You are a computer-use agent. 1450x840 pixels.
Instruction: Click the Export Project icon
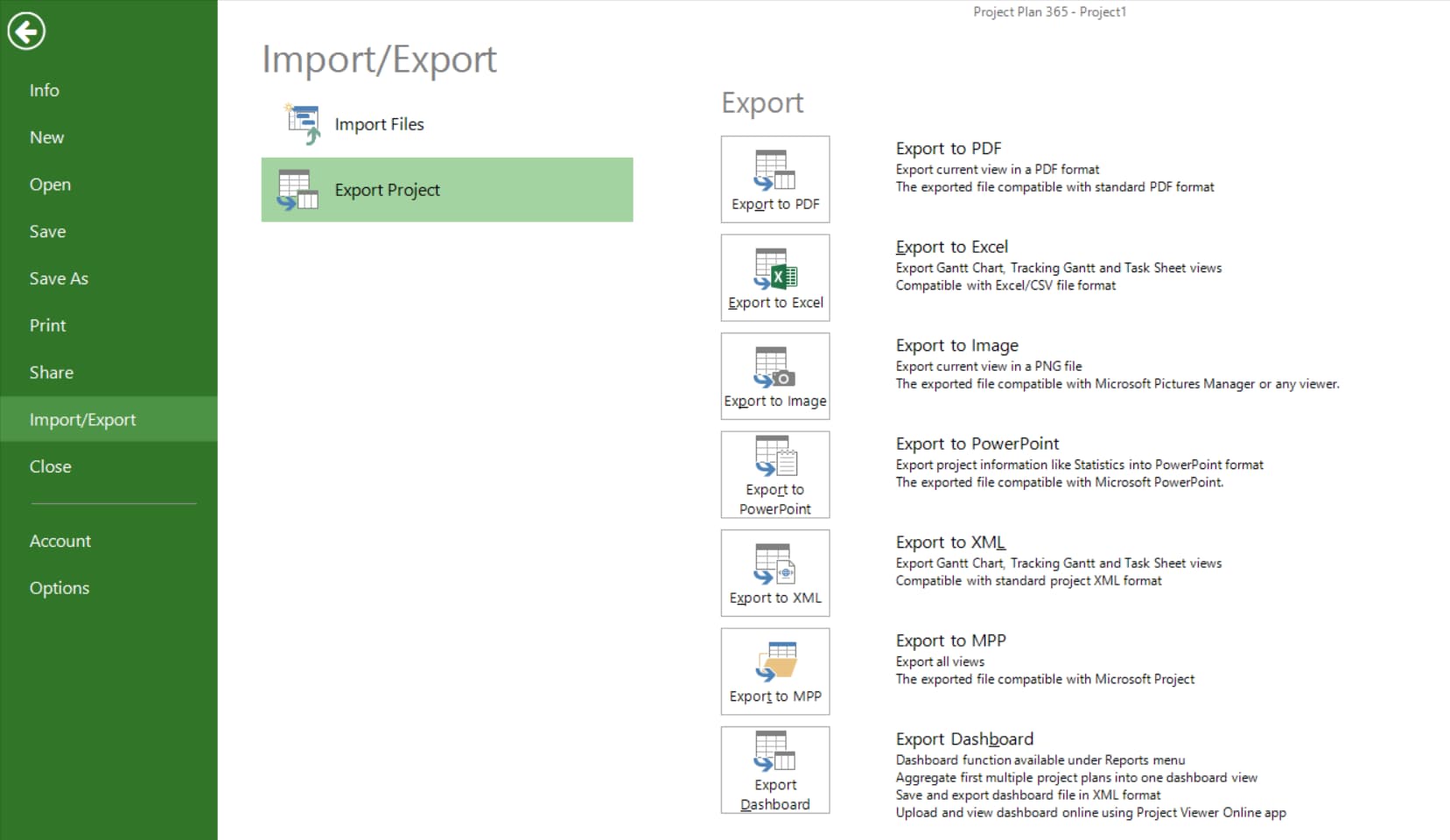point(298,190)
